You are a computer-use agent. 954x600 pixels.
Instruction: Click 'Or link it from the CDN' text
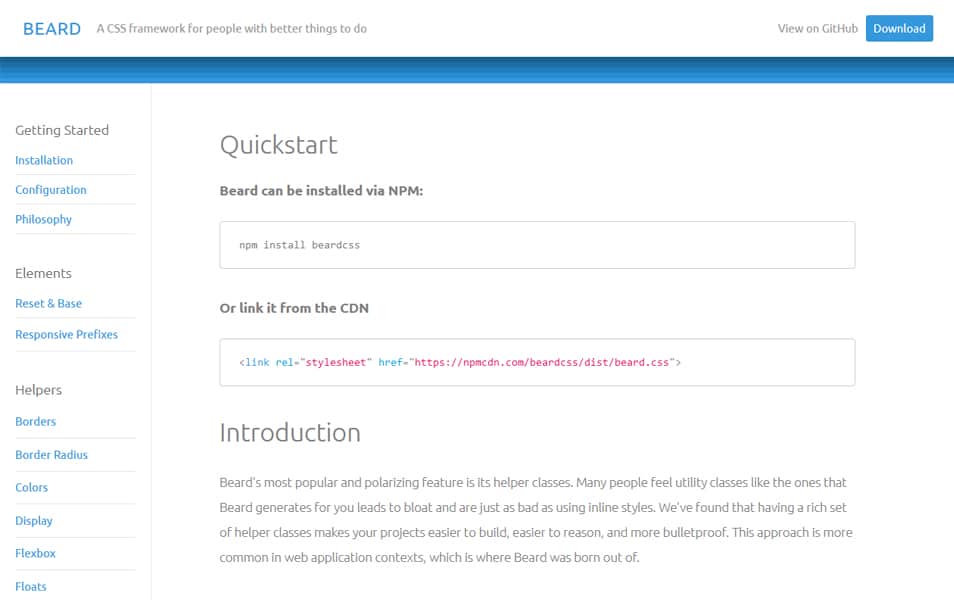(294, 308)
